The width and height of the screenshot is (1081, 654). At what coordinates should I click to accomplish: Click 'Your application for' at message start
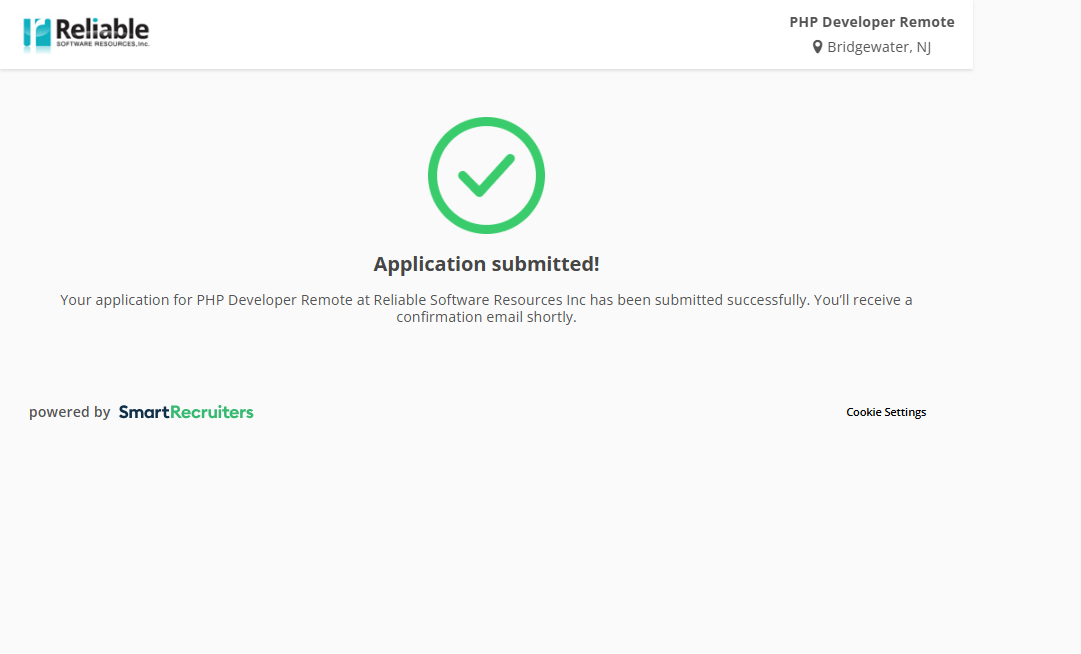(125, 300)
